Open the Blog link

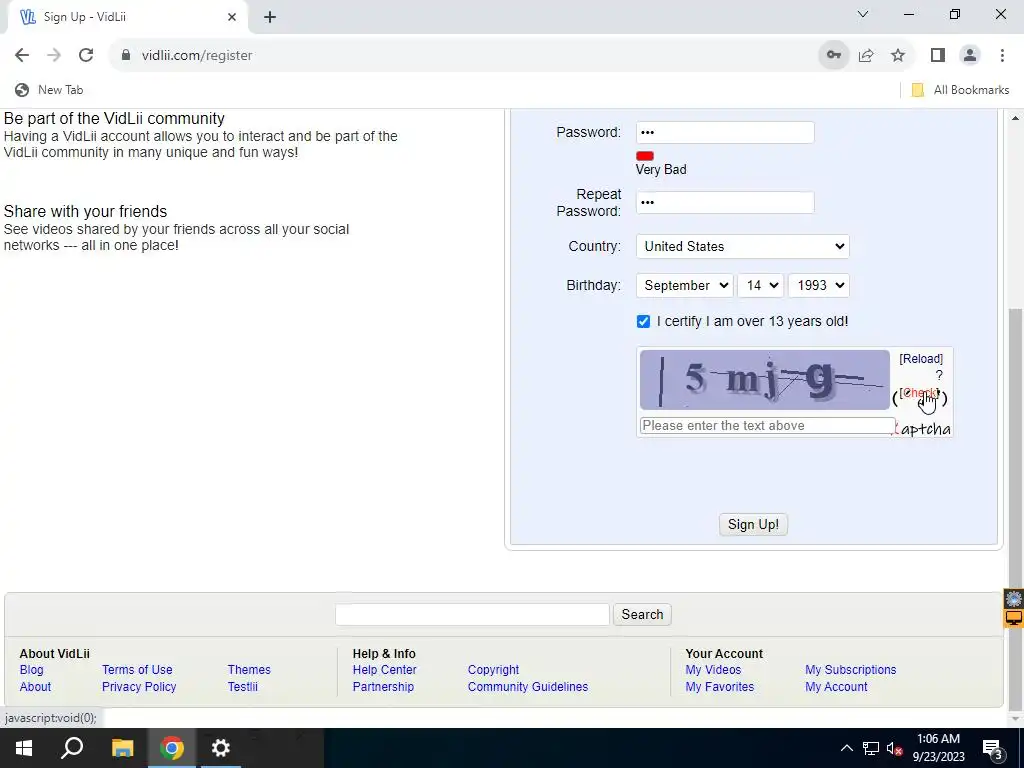pos(31,669)
